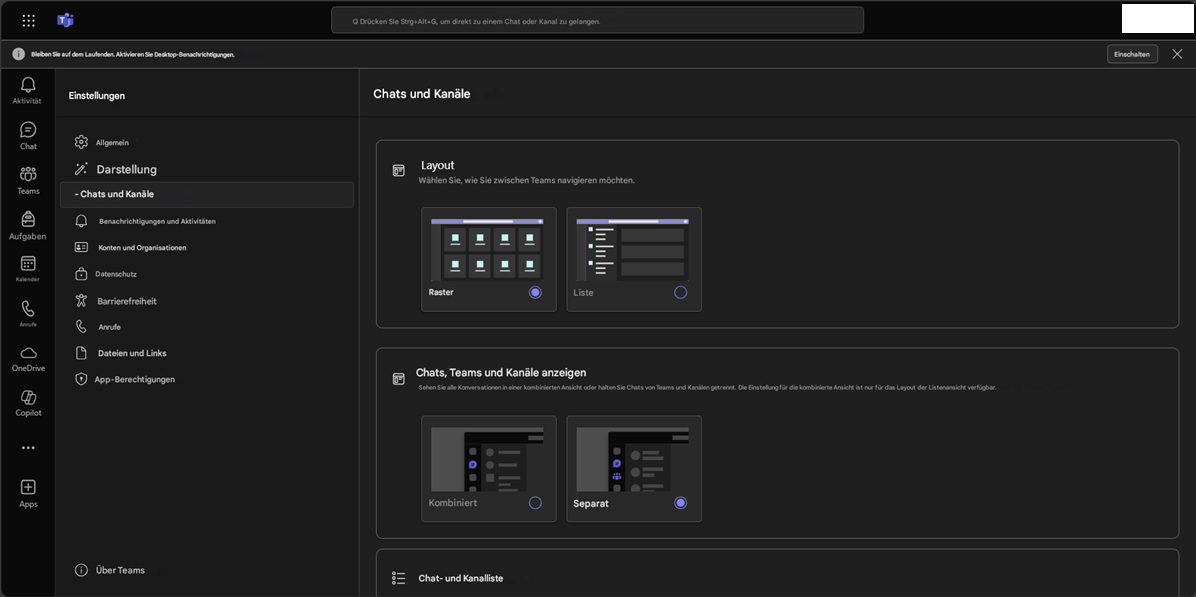Click the Chat- und Kanalliste heading
The width and height of the screenshot is (1196, 597).
pyautogui.click(x=461, y=579)
